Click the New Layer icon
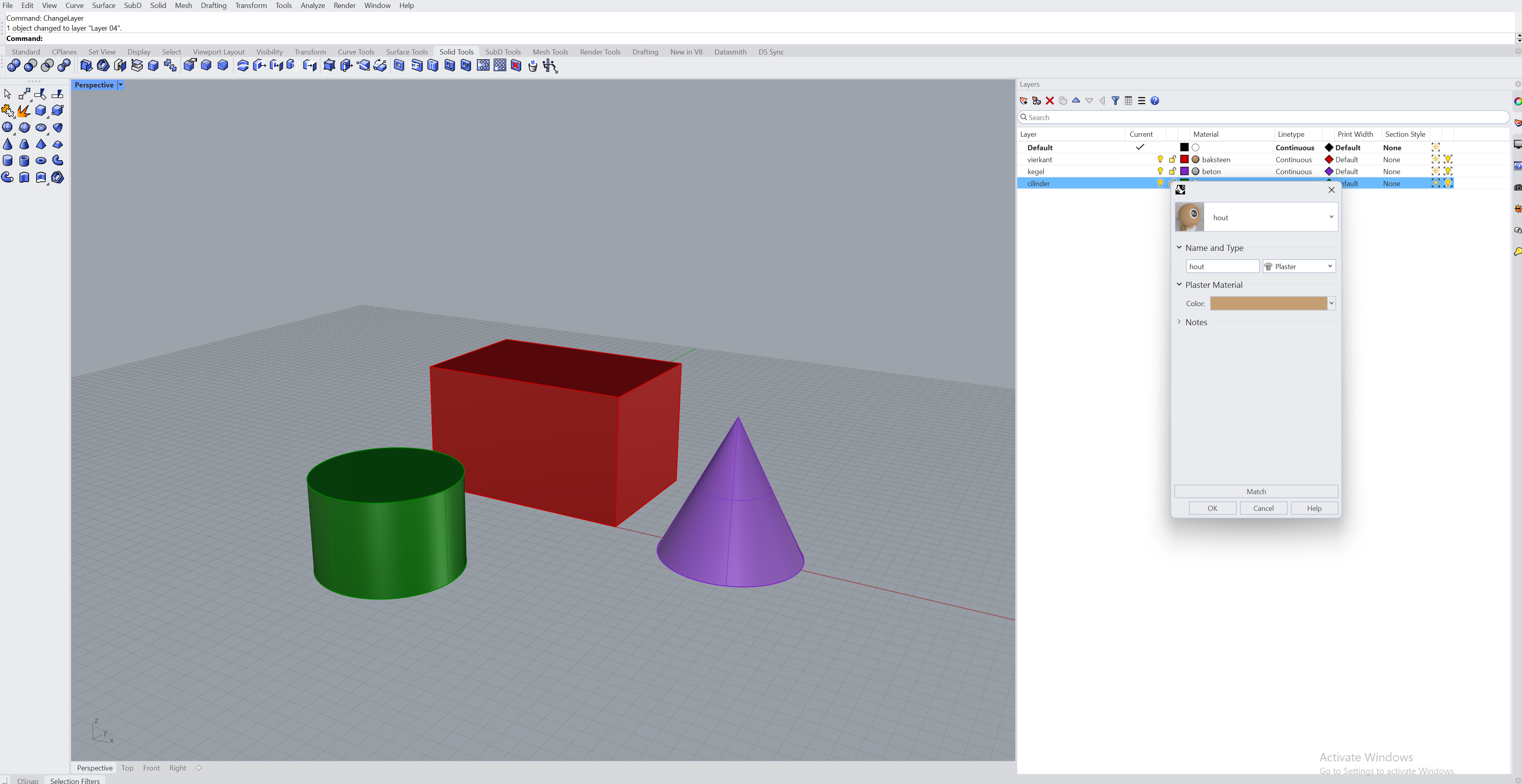This screenshot has width=1522, height=784. (1023, 101)
